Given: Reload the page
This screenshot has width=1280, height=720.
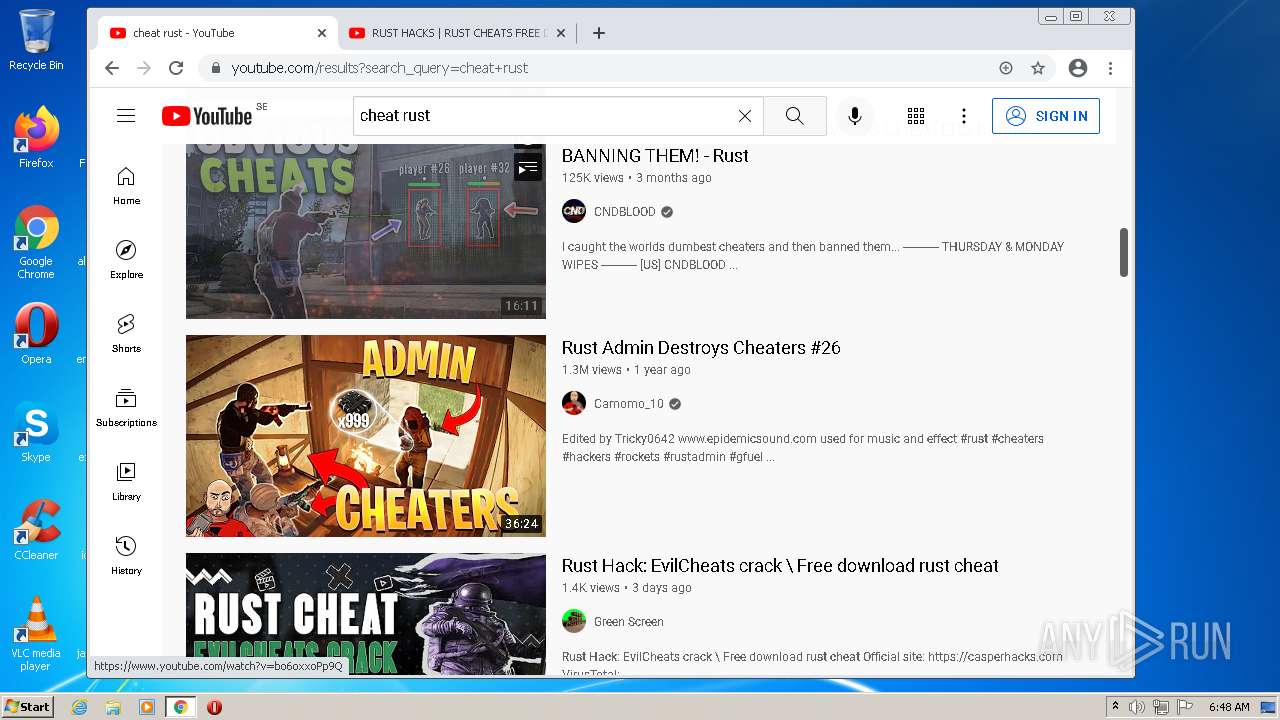Looking at the screenshot, I should pyautogui.click(x=176, y=68).
